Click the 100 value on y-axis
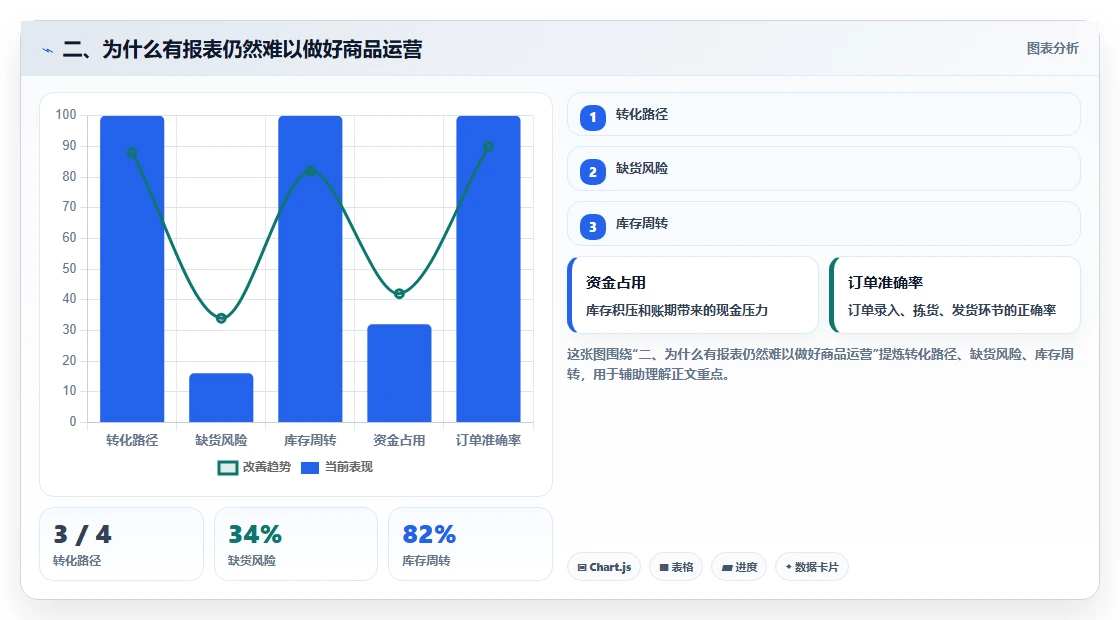The height and width of the screenshot is (620, 1120). coord(66,114)
